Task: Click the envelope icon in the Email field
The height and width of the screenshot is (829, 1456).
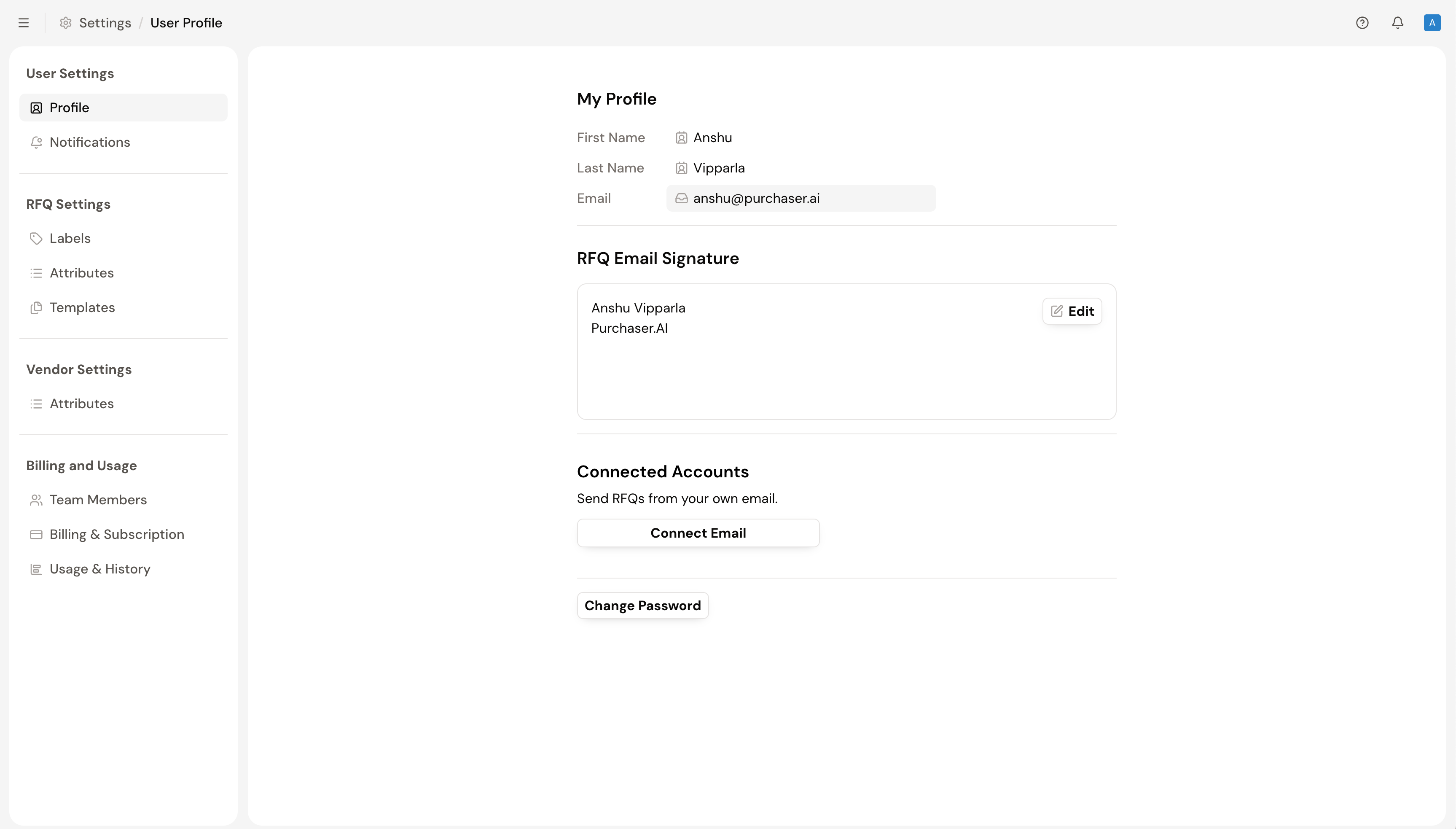Action: click(681, 198)
